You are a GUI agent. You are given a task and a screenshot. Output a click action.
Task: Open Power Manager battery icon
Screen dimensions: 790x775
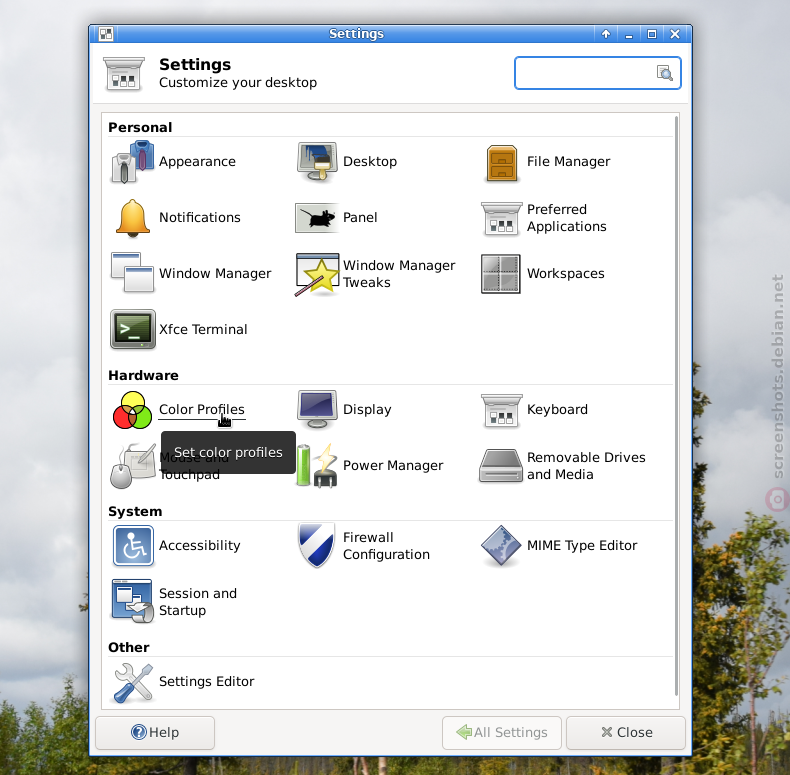pyautogui.click(x=317, y=465)
